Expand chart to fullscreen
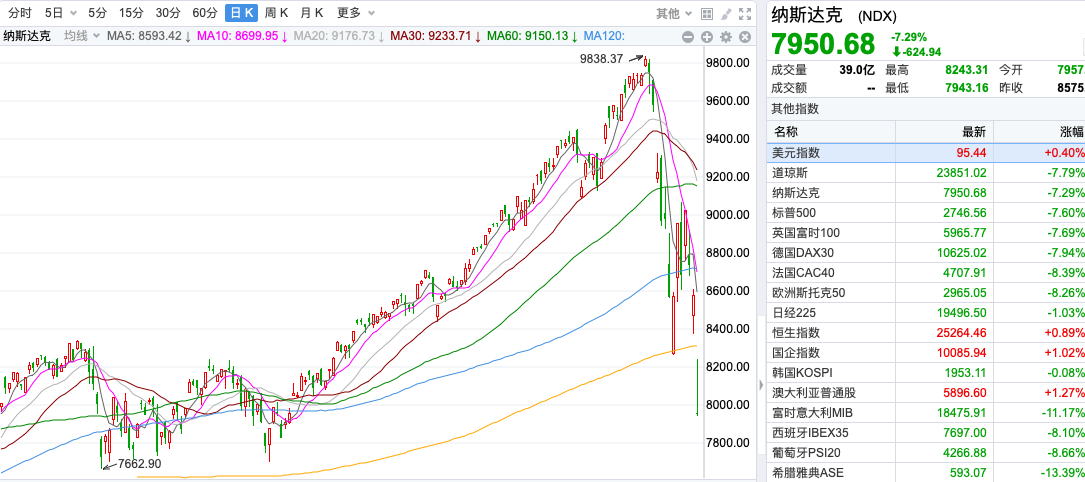1085x482 pixels. point(745,13)
